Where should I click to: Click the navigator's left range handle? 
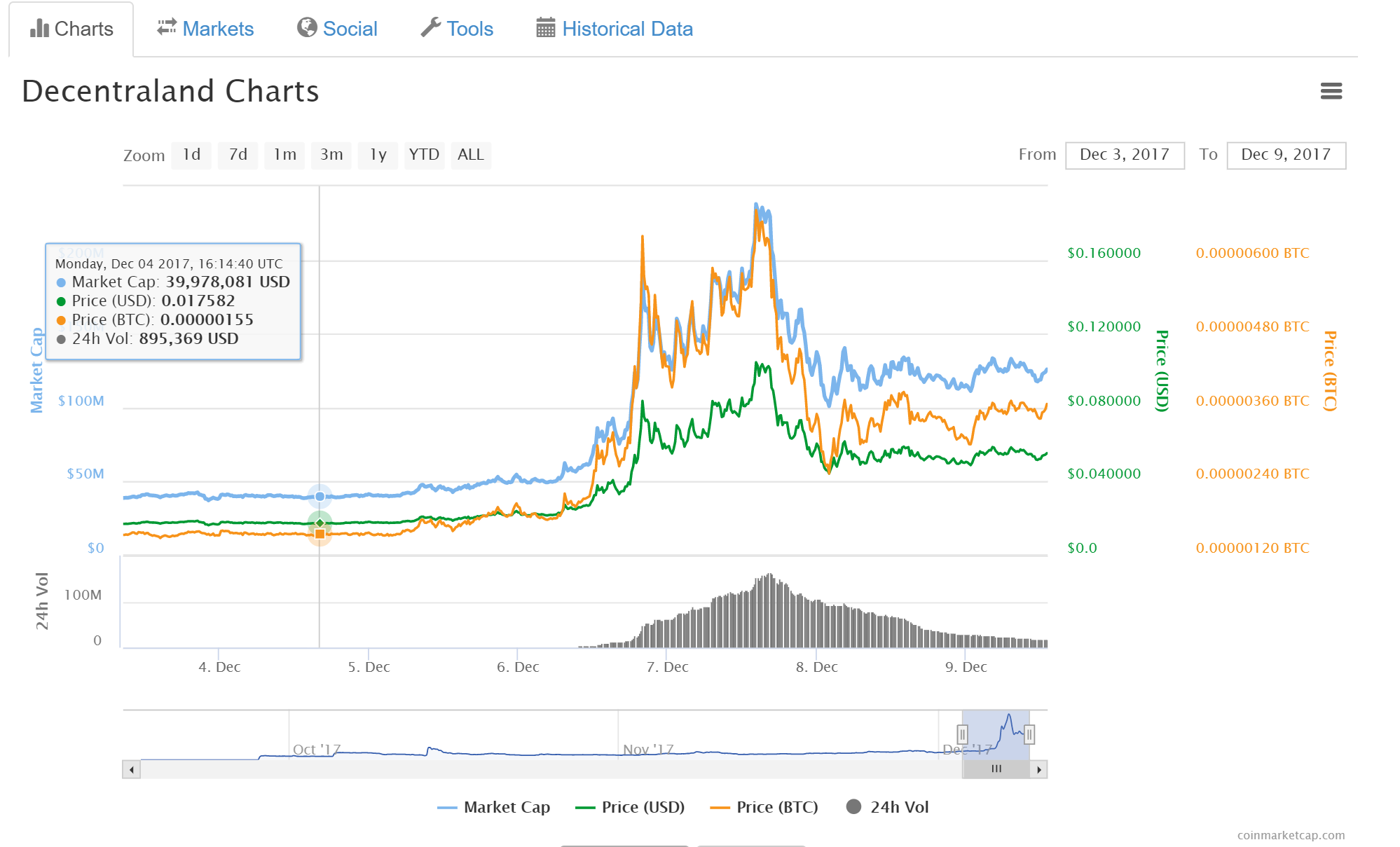(962, 734)
